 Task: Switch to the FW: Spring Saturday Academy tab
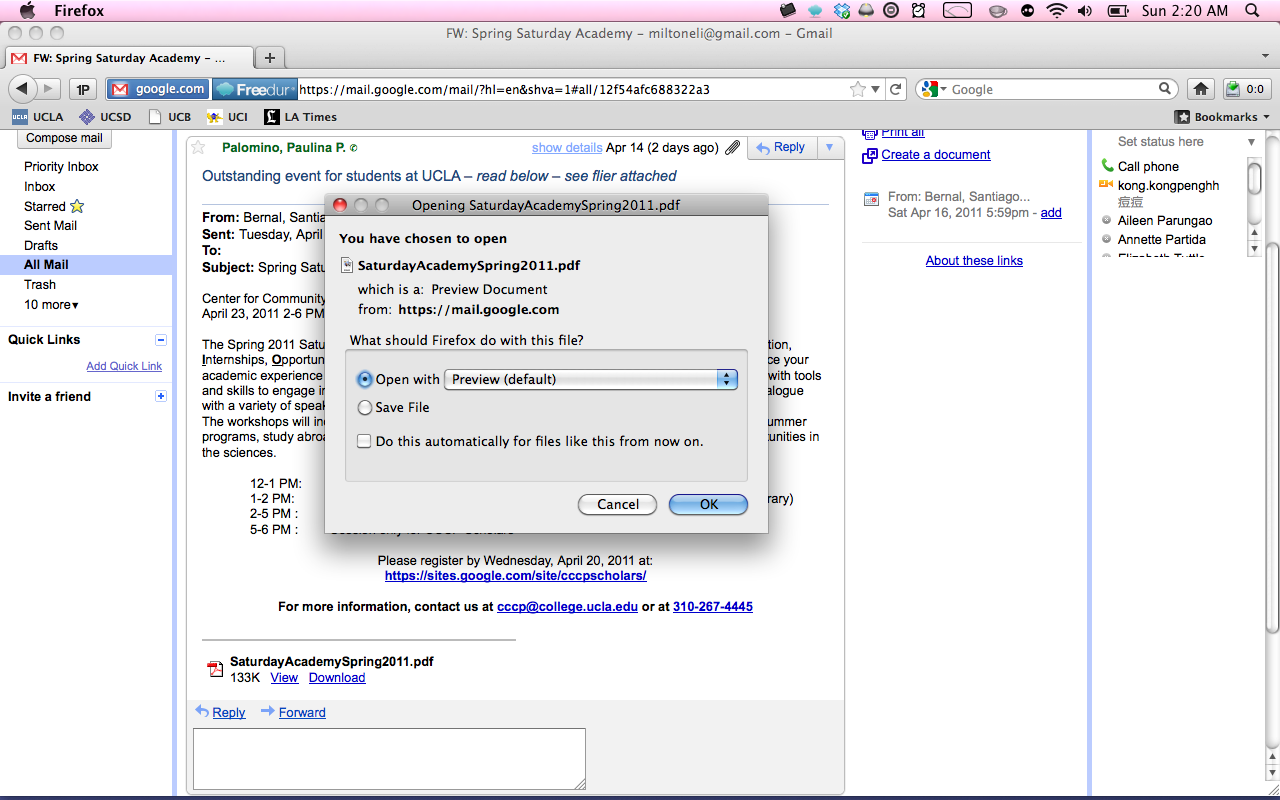click(128, 58)
